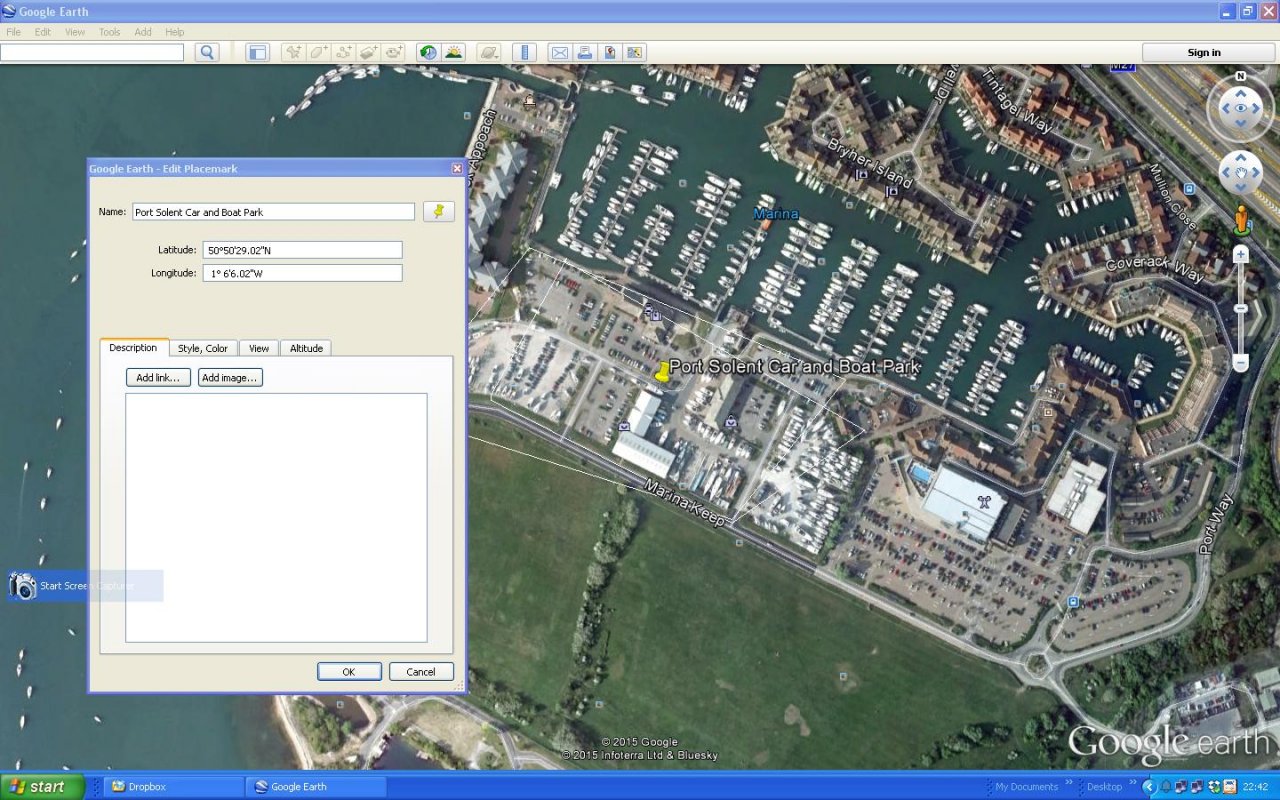Open the View menu

point(75,32)
